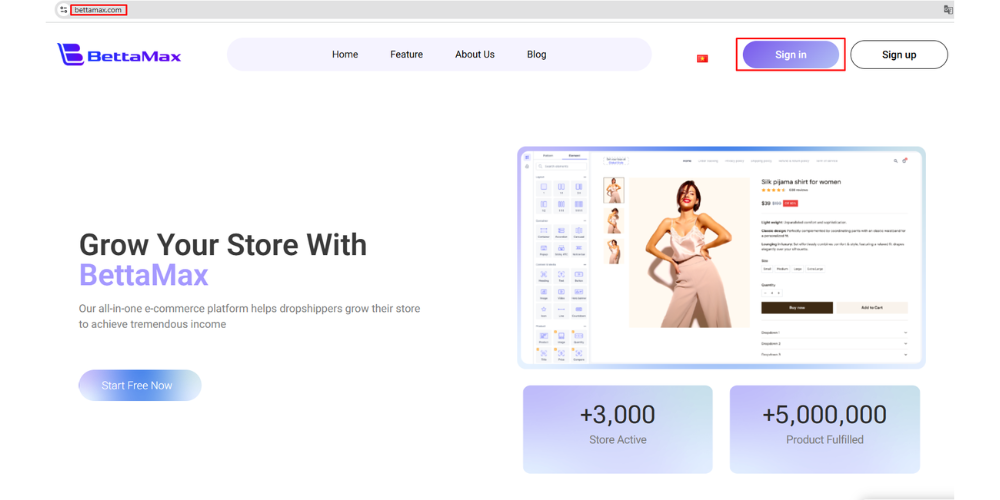Open the Blog nav item

point(536,54)
